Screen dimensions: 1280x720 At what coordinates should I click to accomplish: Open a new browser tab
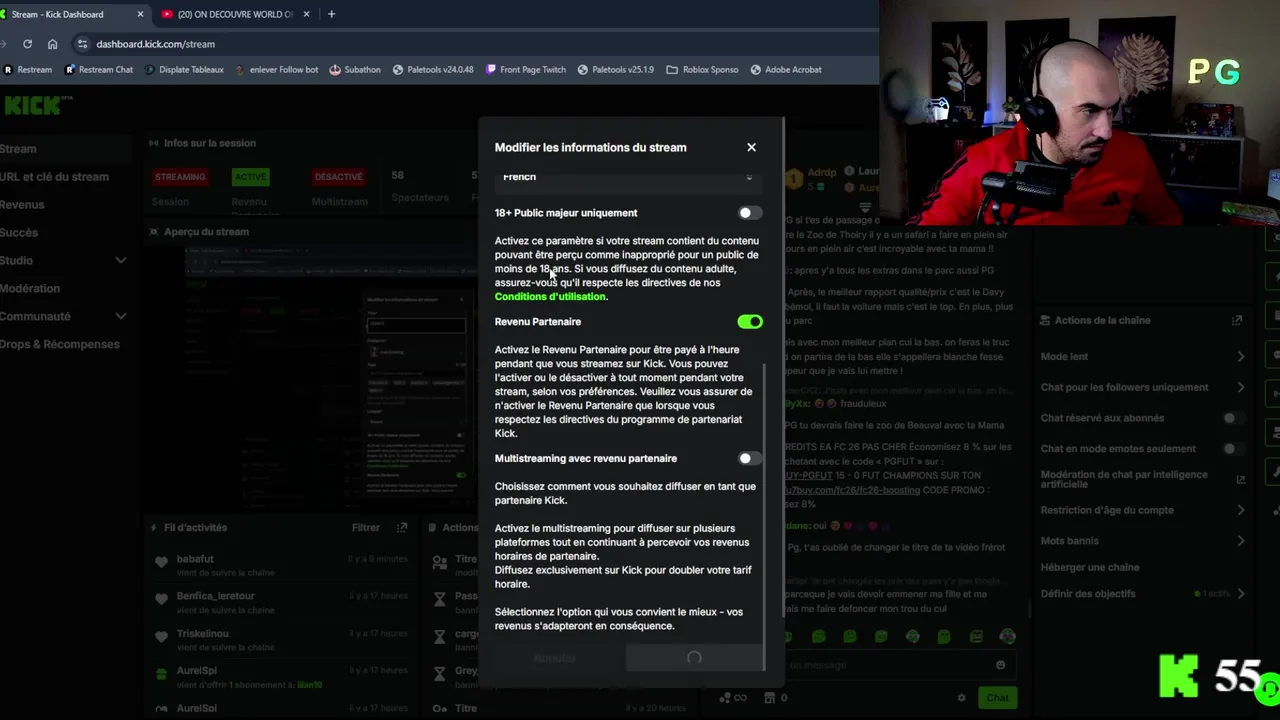coord(331,14)
